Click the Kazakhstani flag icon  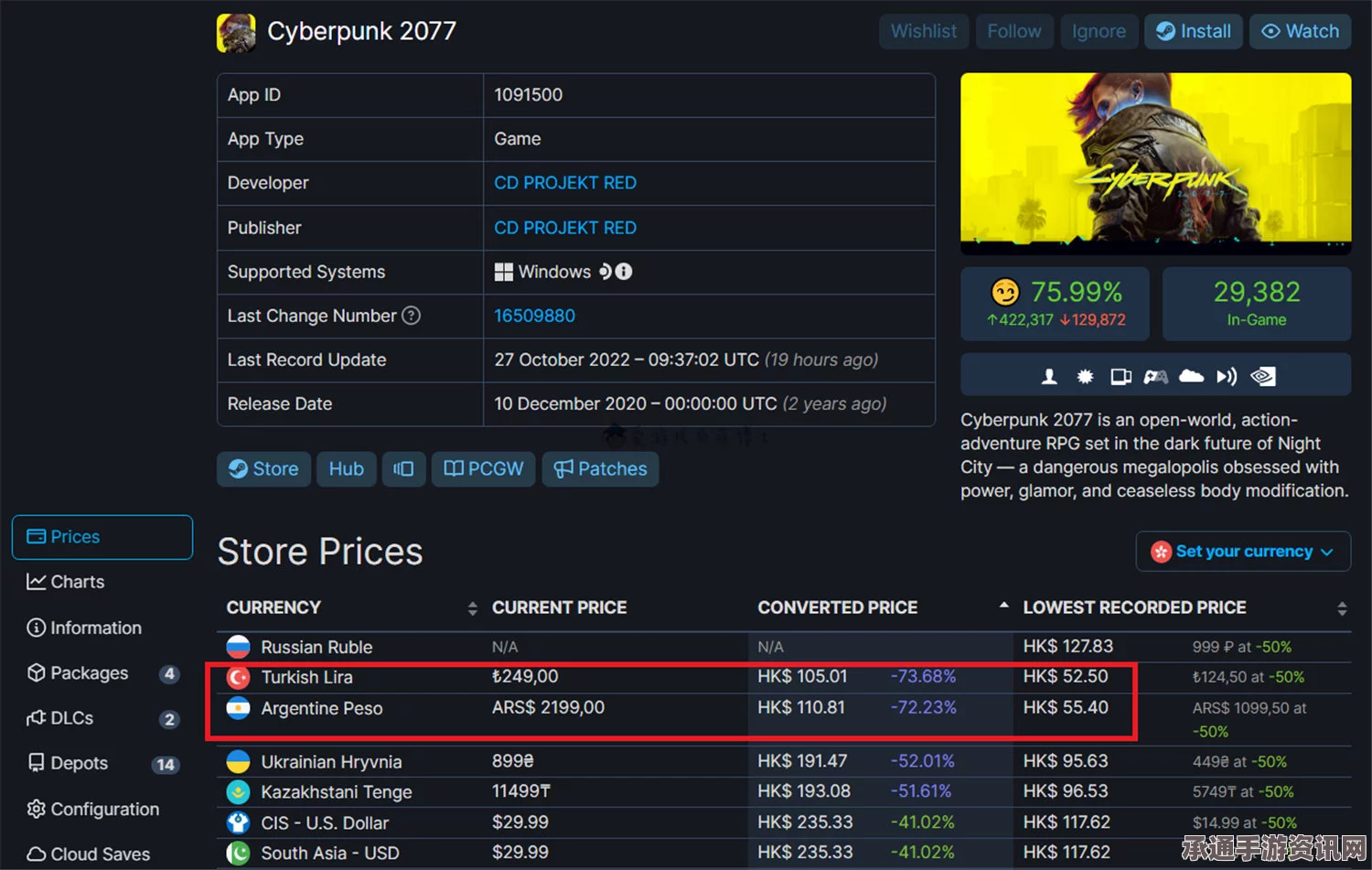(x=238, y=791)
